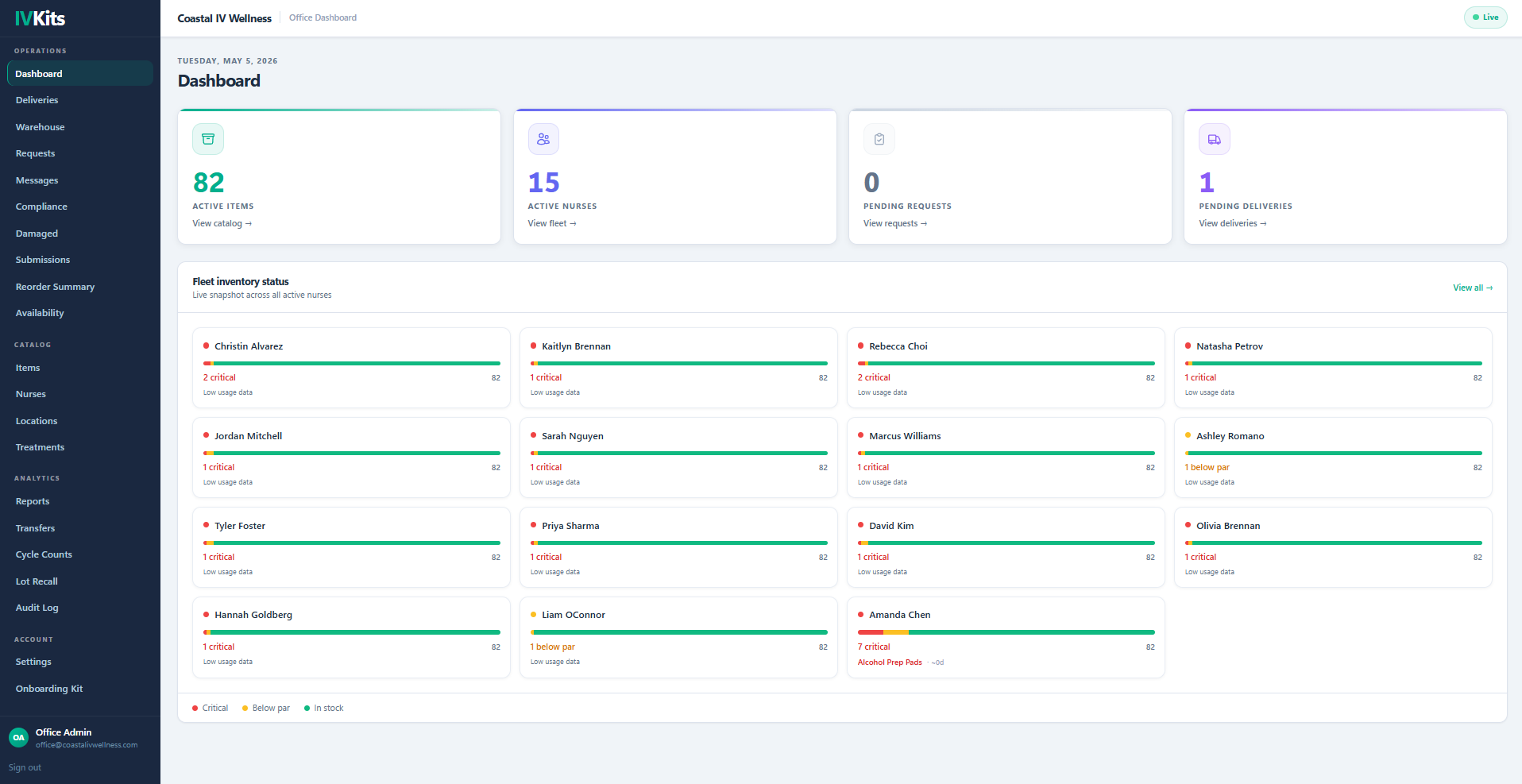The image size is (1522, 784).
Task: Open the Items catalog page
Action: tap(80, 368)
